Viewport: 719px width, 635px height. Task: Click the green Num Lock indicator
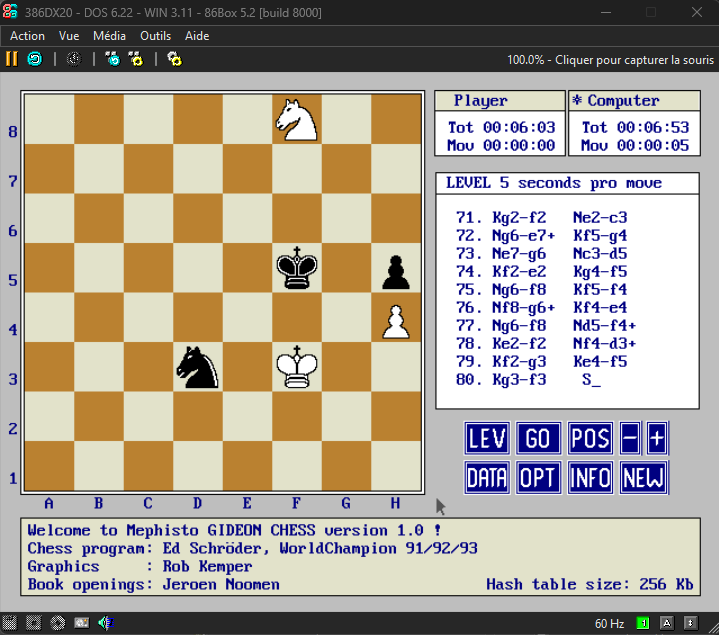point(643,623)
